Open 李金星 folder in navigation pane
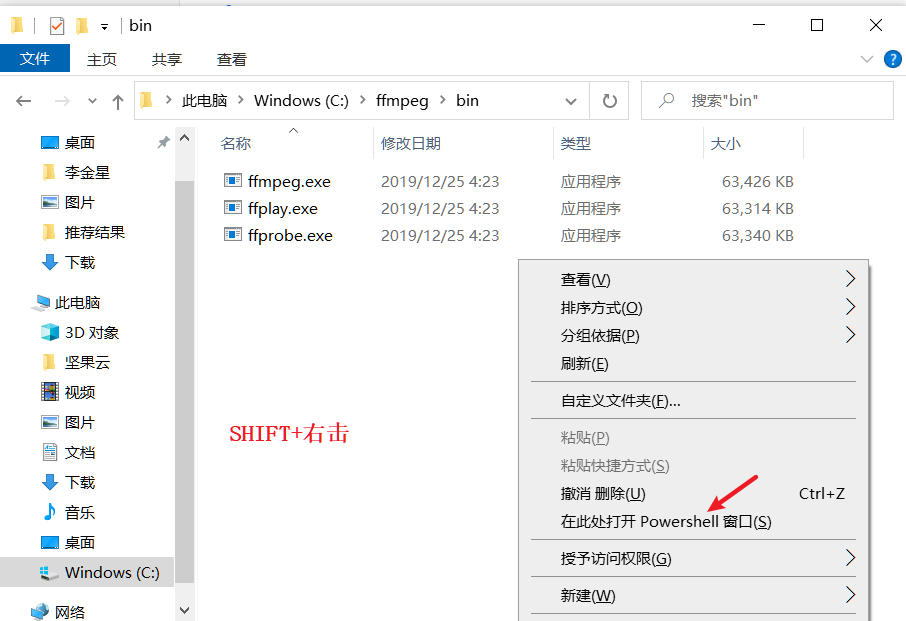Screen dimensions: 906x621 pos(87,172)
